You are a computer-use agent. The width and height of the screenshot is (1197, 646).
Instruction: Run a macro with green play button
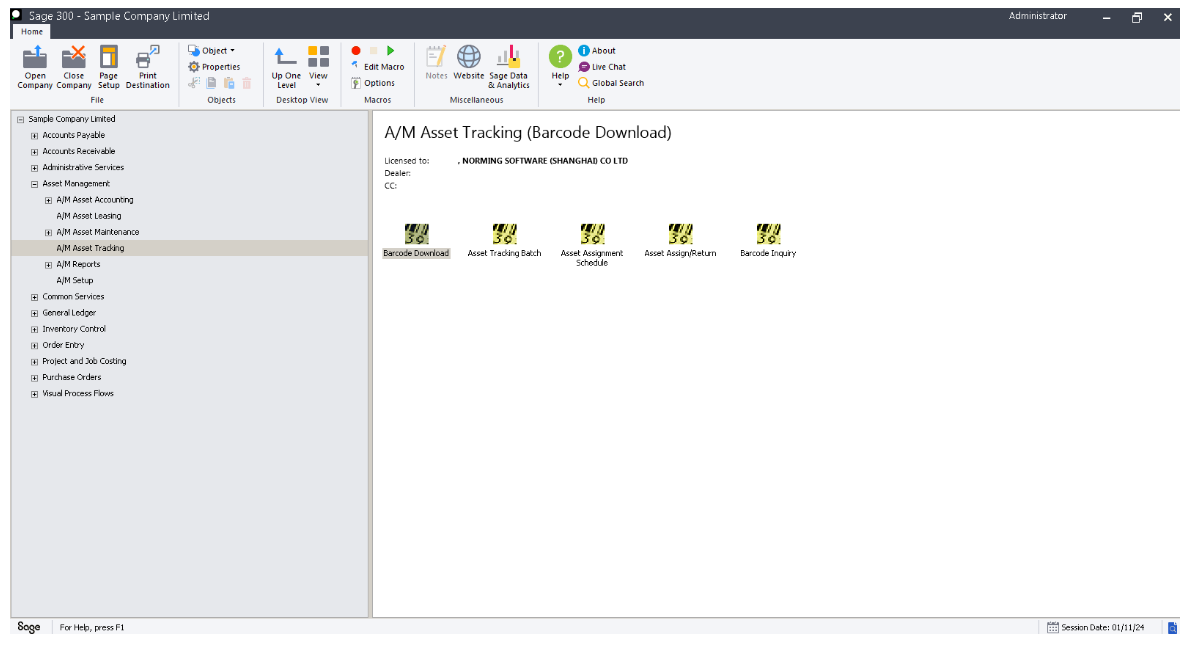[391, 50]
